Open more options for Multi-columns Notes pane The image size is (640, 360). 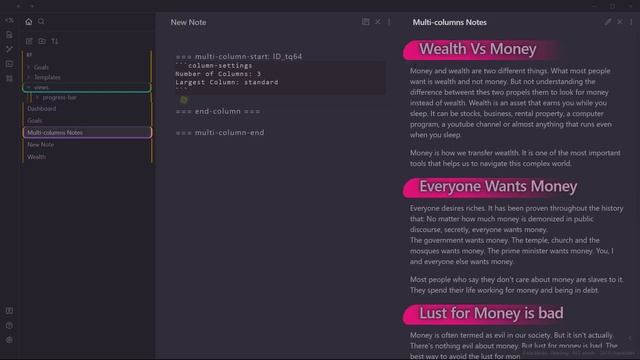point(631,22)
